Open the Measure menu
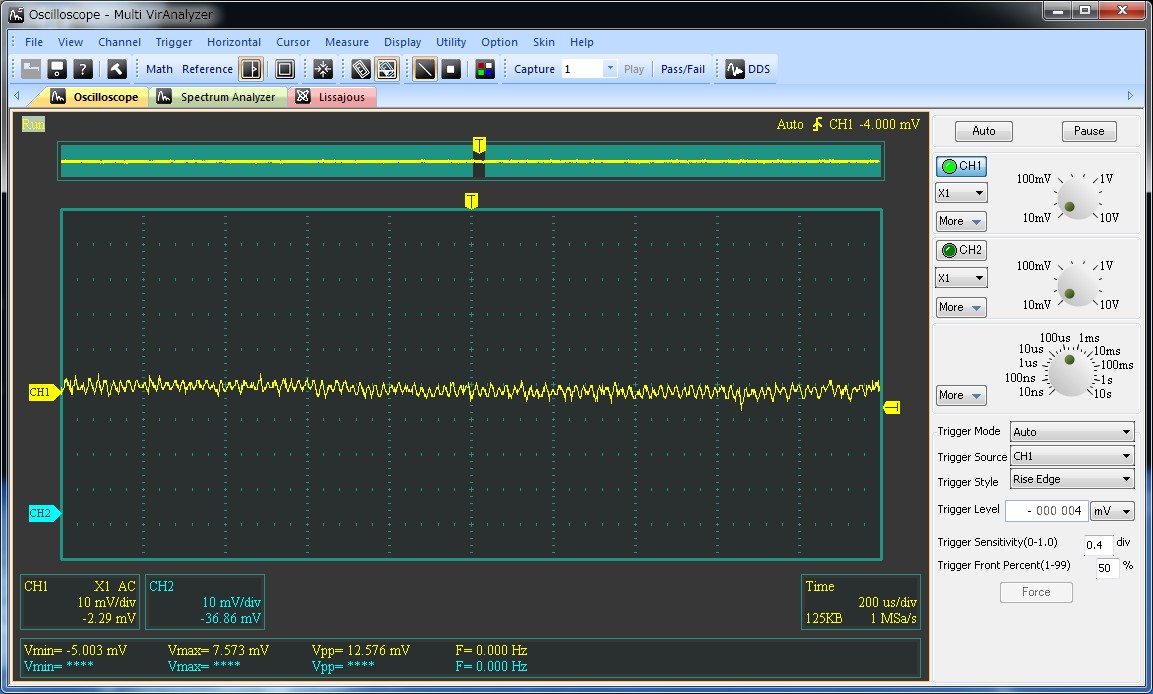 tap(346, 42)
